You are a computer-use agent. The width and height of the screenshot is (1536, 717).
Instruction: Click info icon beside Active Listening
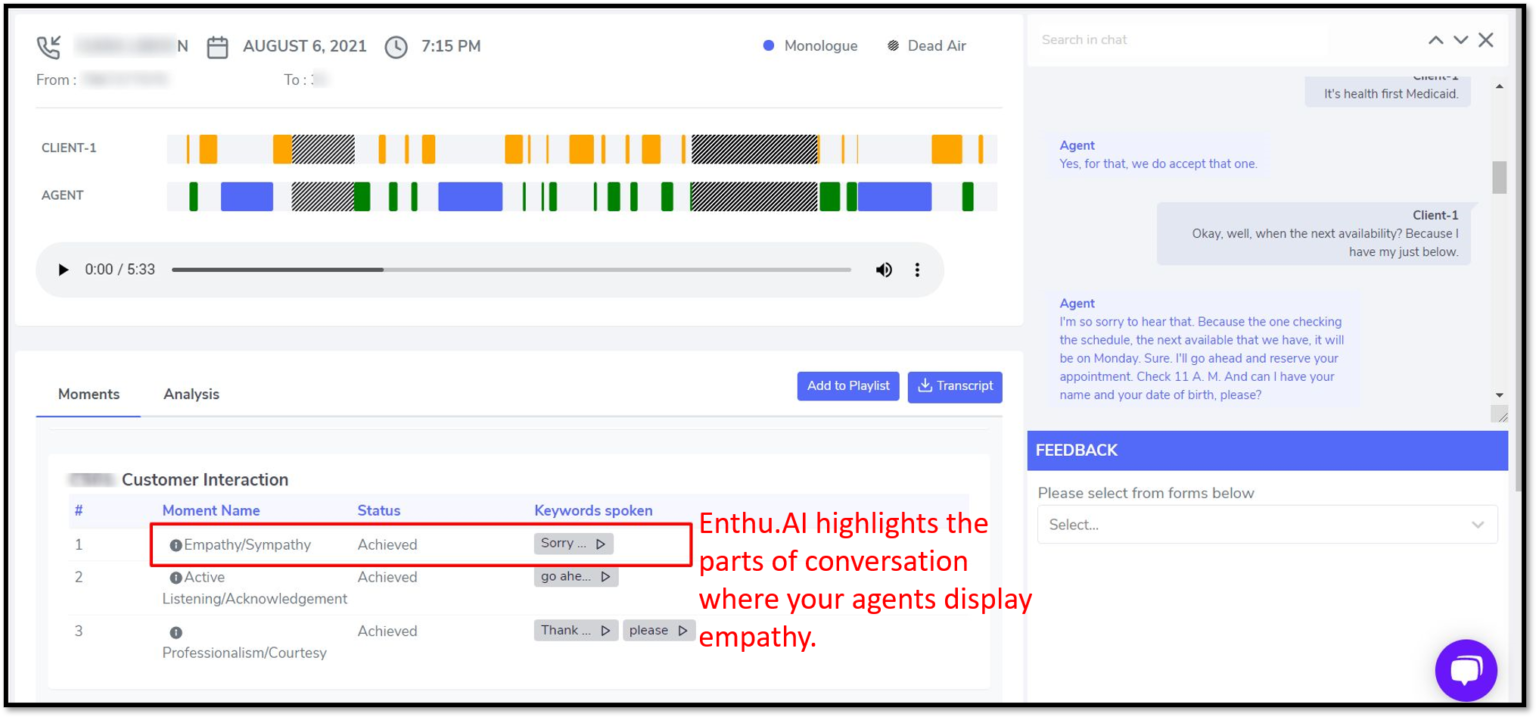(x=176, y=578)
